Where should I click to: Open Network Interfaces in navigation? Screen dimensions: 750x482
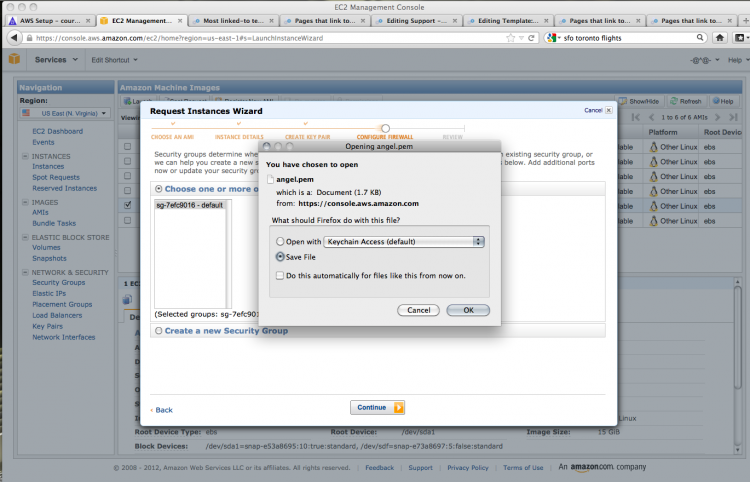click(64, 337)
